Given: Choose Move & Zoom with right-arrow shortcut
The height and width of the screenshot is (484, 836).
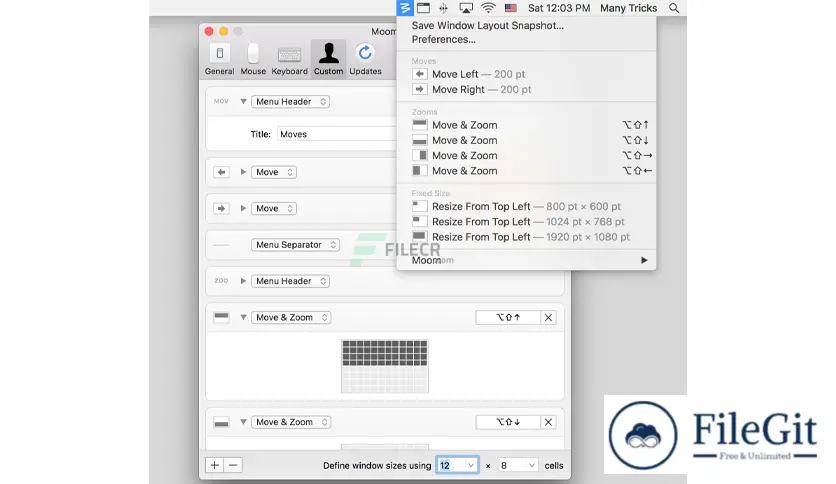Looking at the screenshot, I should point(526,156).
